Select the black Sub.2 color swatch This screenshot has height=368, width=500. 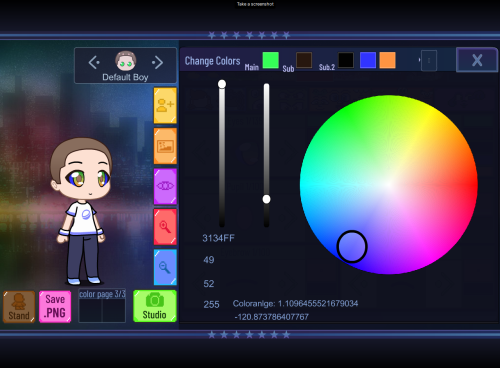(x=346, y=60)
